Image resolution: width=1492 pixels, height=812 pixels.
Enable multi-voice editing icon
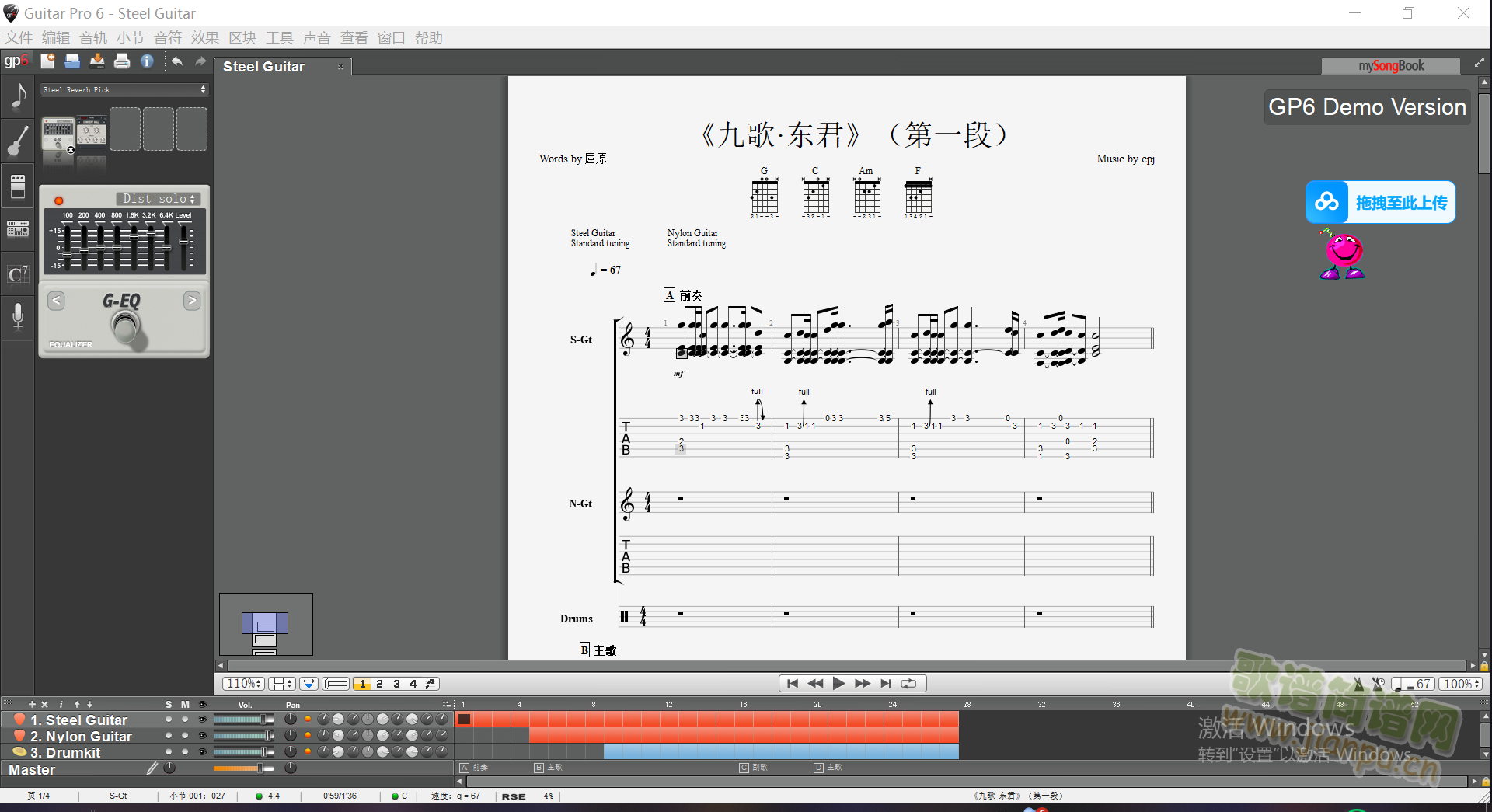click(x=431, y=684)
